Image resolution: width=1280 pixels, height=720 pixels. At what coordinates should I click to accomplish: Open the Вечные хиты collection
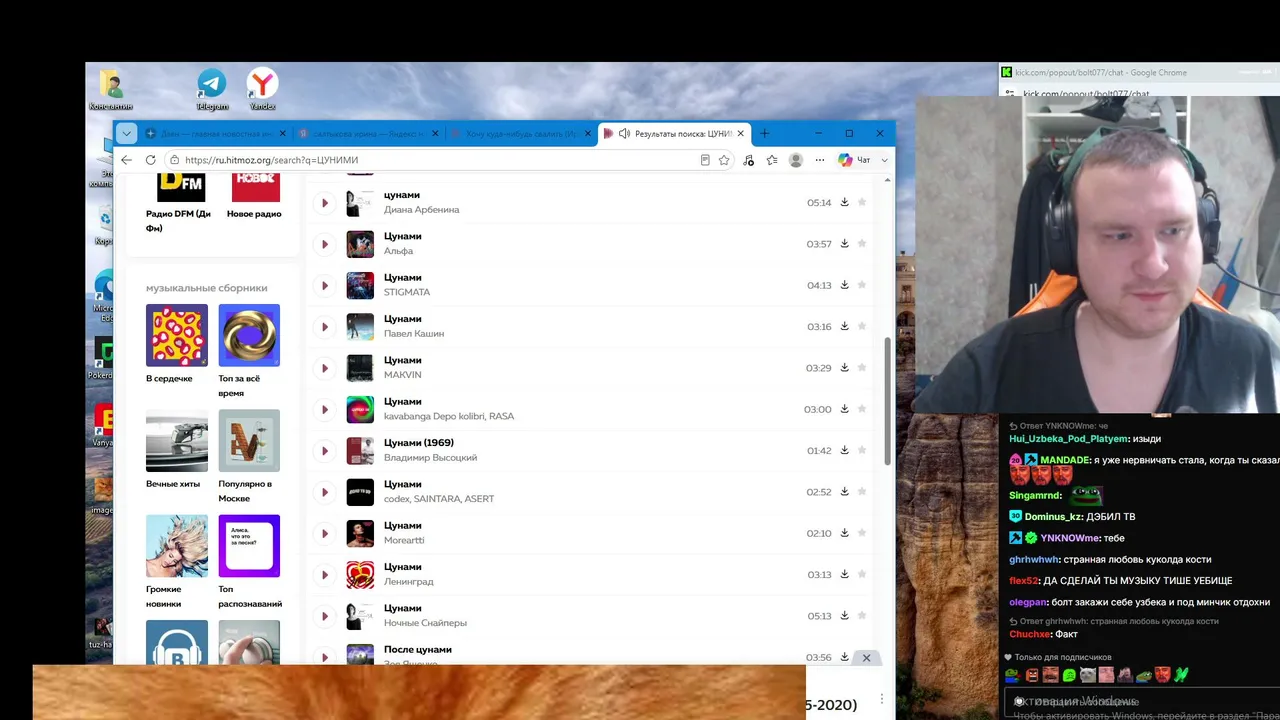click(177, 440)
